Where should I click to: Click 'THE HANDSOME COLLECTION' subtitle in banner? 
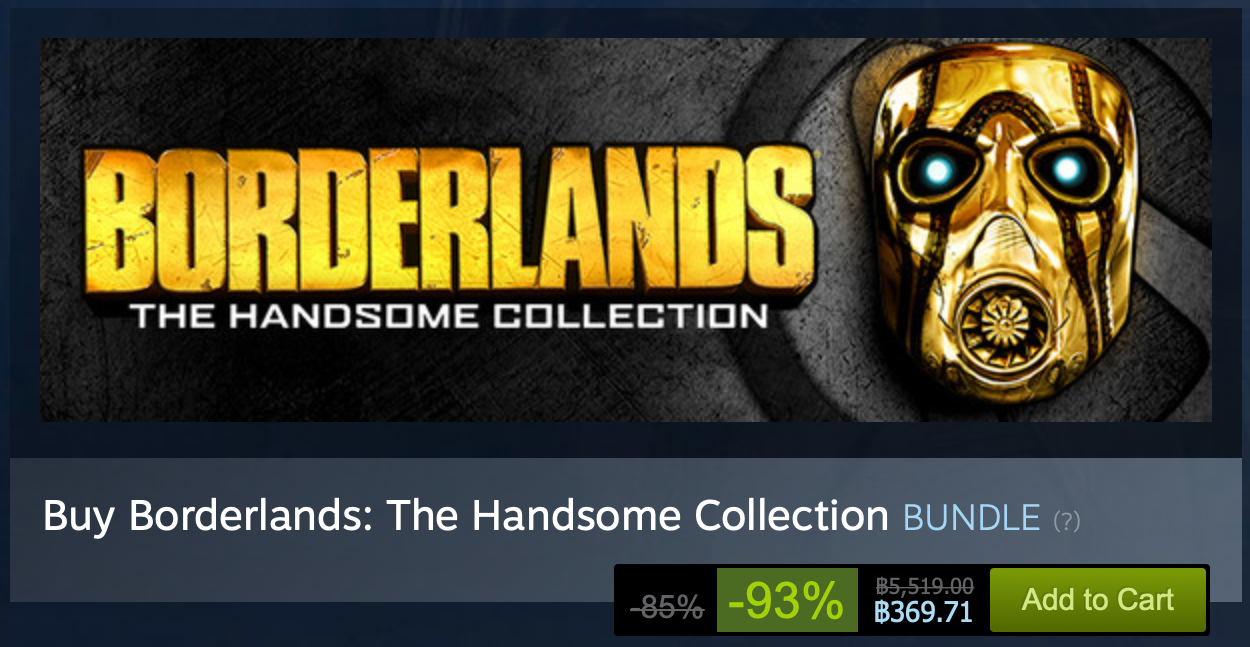449,317
